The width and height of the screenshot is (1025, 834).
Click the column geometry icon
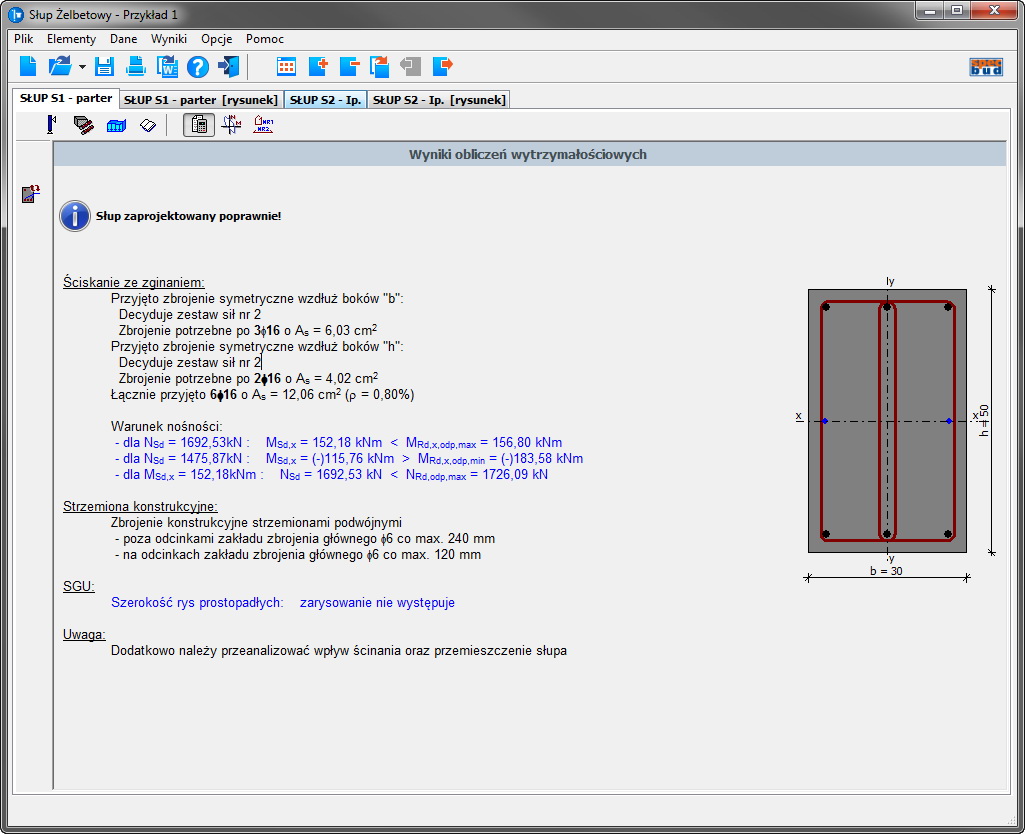pyautogui.click(x=50, y=125)
